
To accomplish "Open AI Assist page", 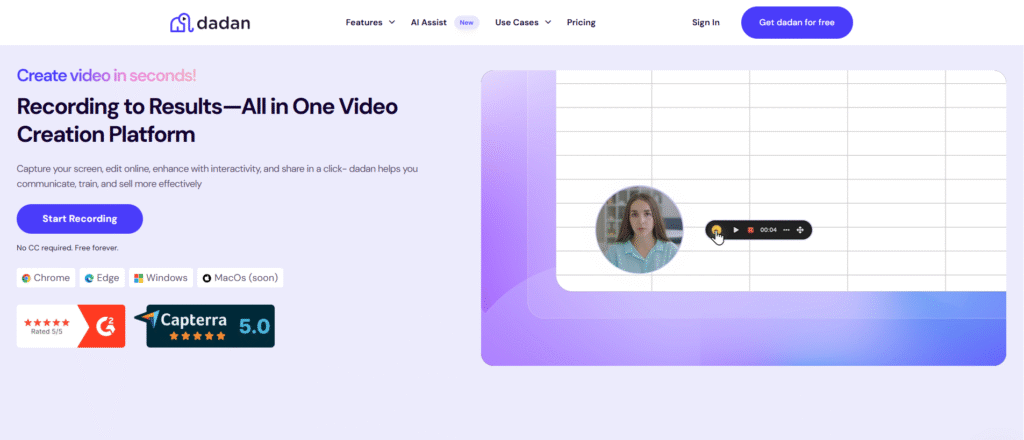I will (428, 22).
